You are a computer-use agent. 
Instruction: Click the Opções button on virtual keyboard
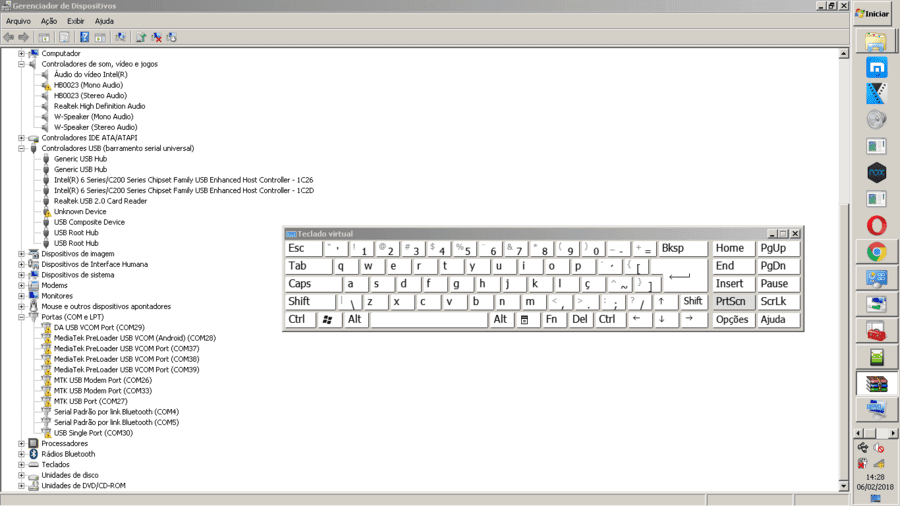[732, 320]
